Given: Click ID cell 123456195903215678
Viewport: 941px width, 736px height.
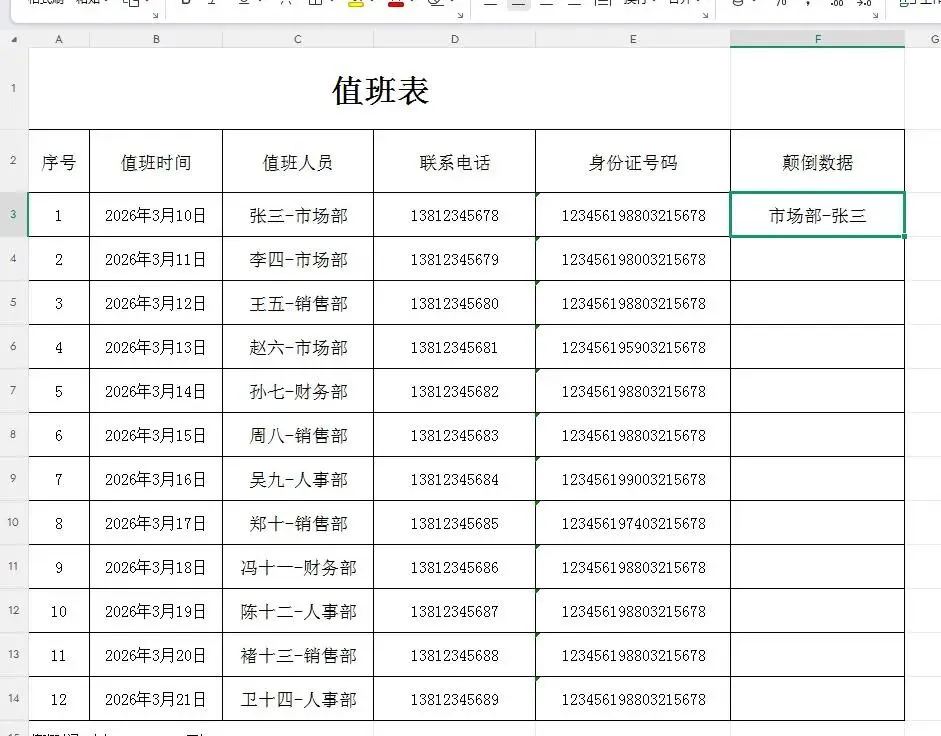Looking at the screenshot, I should click(x=633, y=347).
